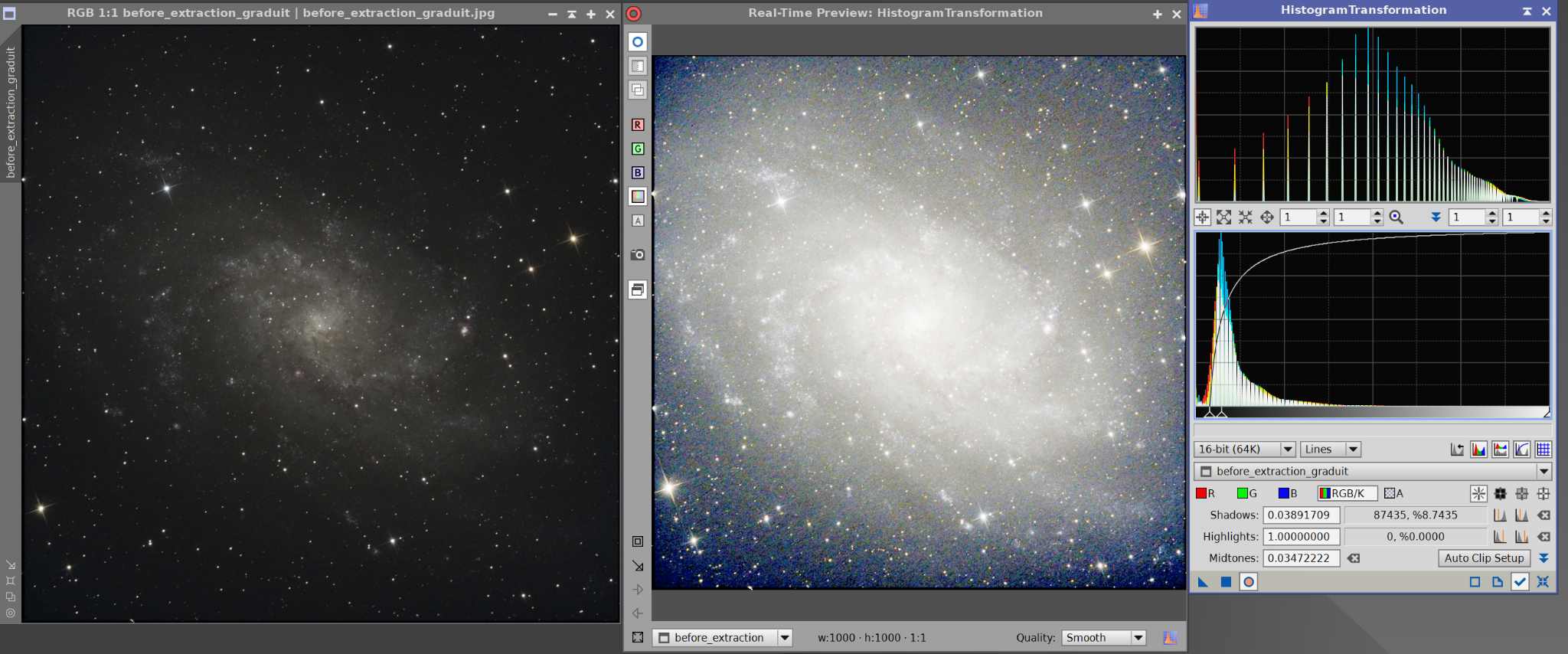
Task: Toggle show output histogram icon
Action: click(1500, 450)
